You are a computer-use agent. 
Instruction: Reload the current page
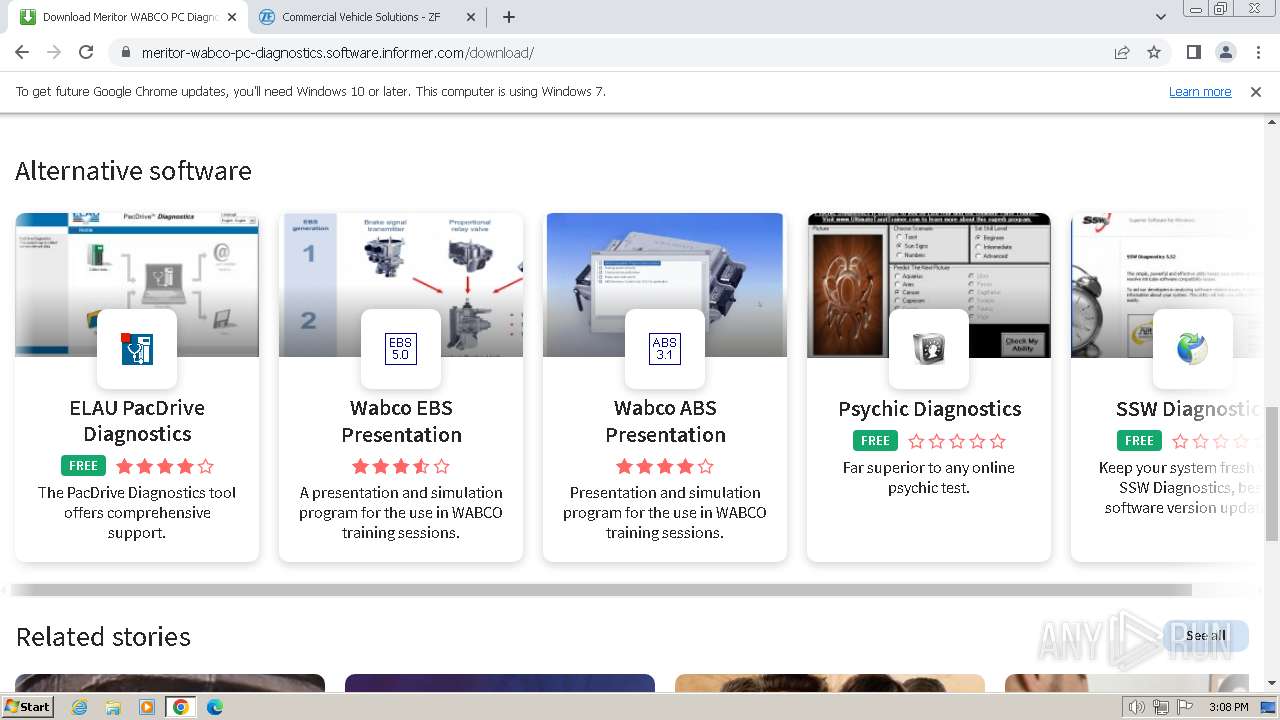tap(86, 52)
